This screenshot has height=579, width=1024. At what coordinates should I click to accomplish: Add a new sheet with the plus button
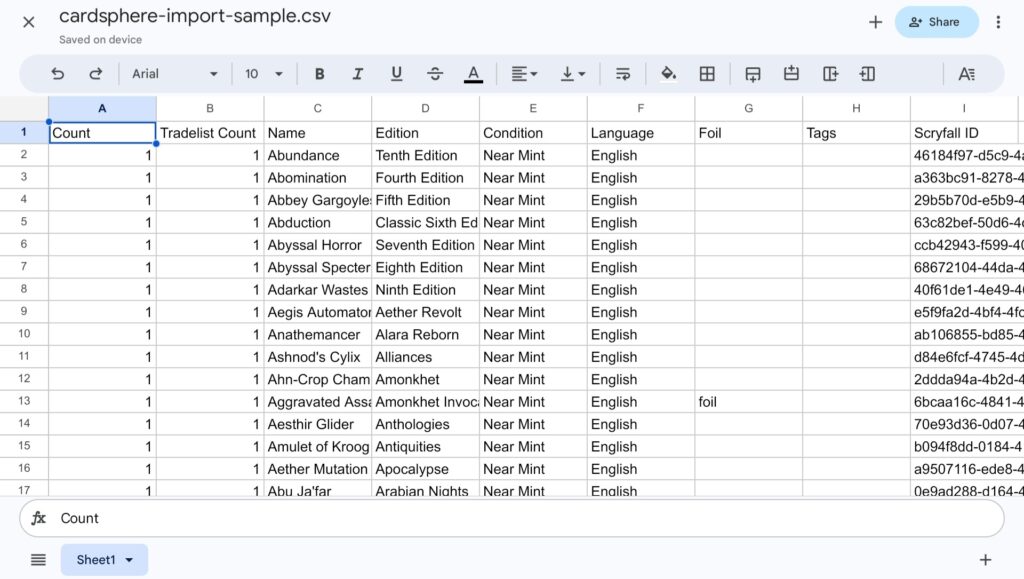pos(985,560)
